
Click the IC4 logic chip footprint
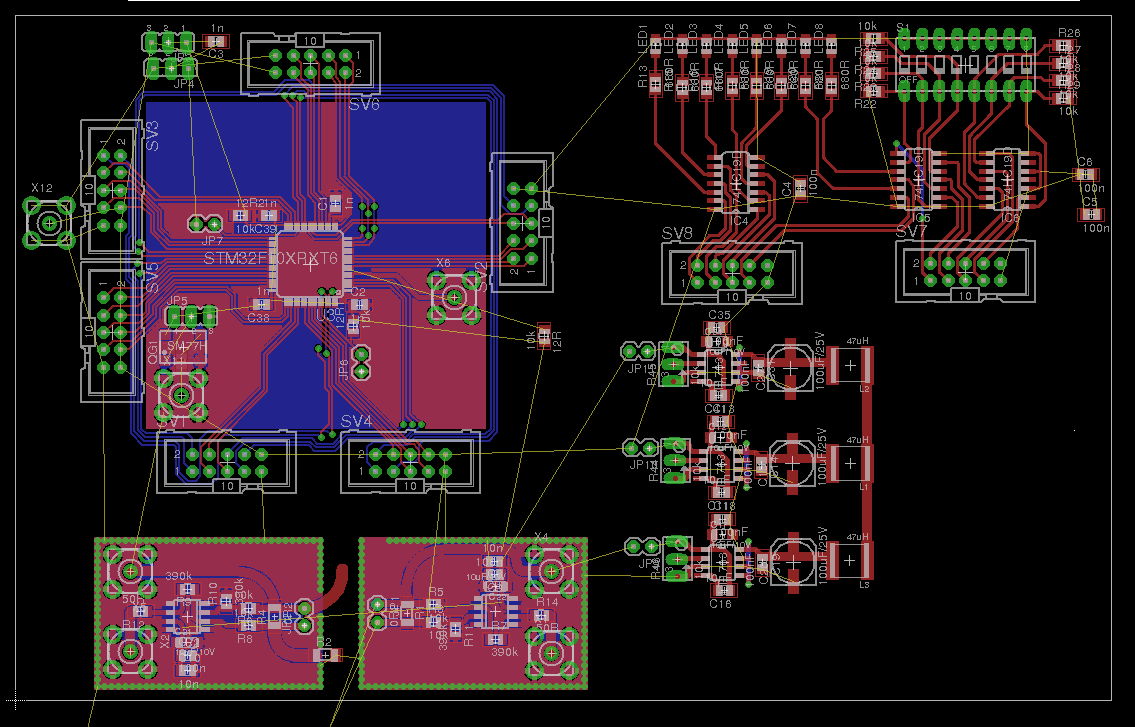click(x=738, y=181)
